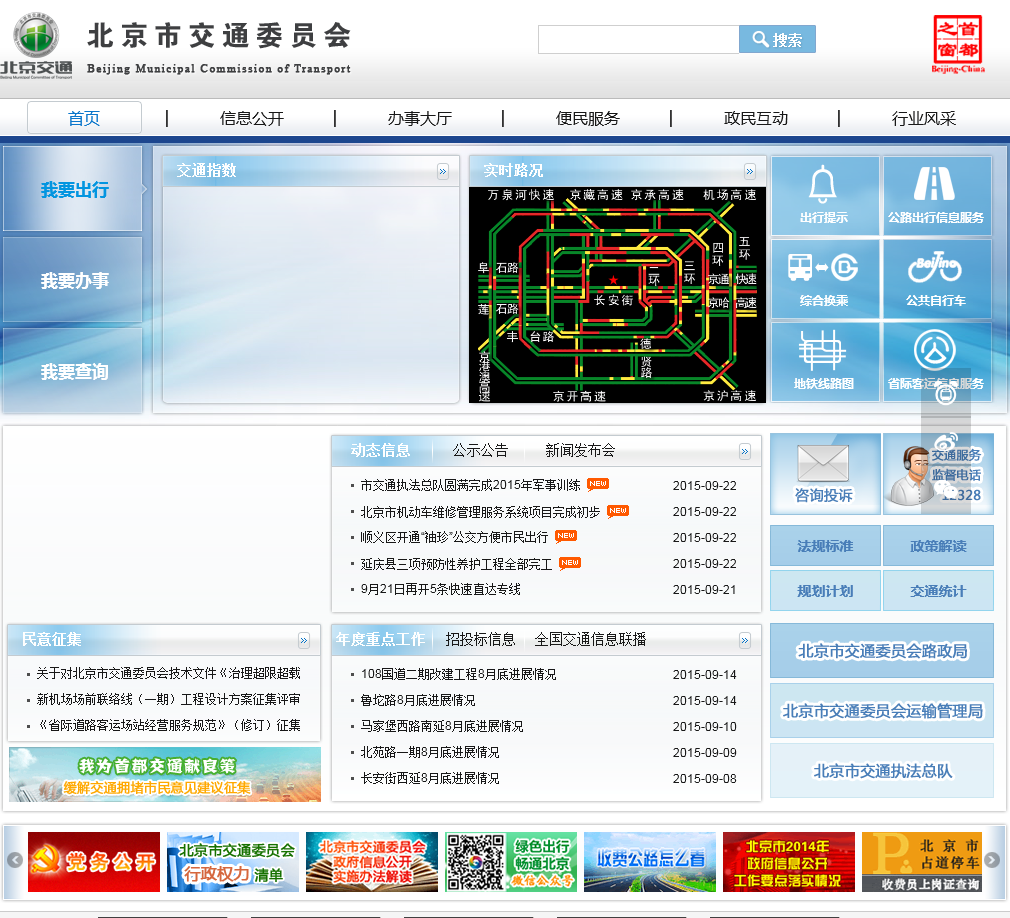Expand the 民意征集 panel arrow
1010x918 pixels.
coord(303,640)
